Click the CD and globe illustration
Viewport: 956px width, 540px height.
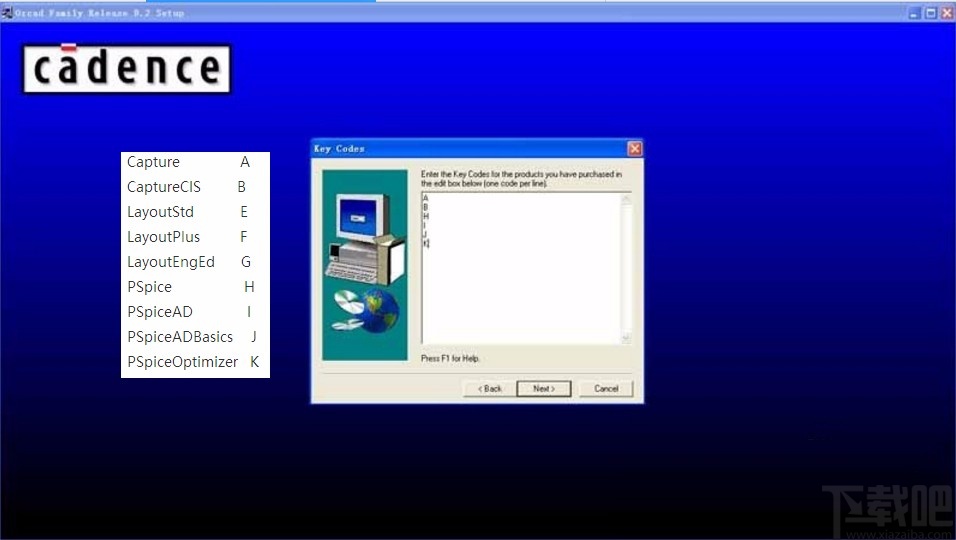[x=365, y=310]
